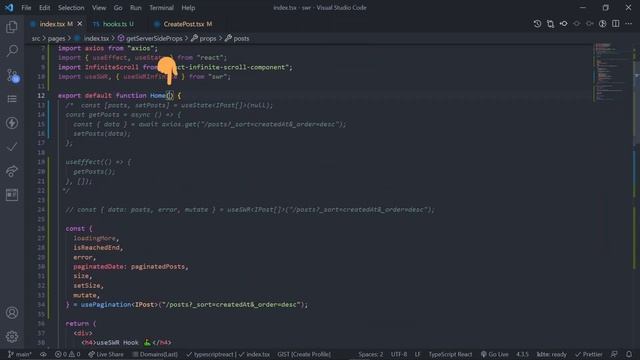Click the typescriptreact checkmark status item
The image size is (640, 360).
(210, 354)
